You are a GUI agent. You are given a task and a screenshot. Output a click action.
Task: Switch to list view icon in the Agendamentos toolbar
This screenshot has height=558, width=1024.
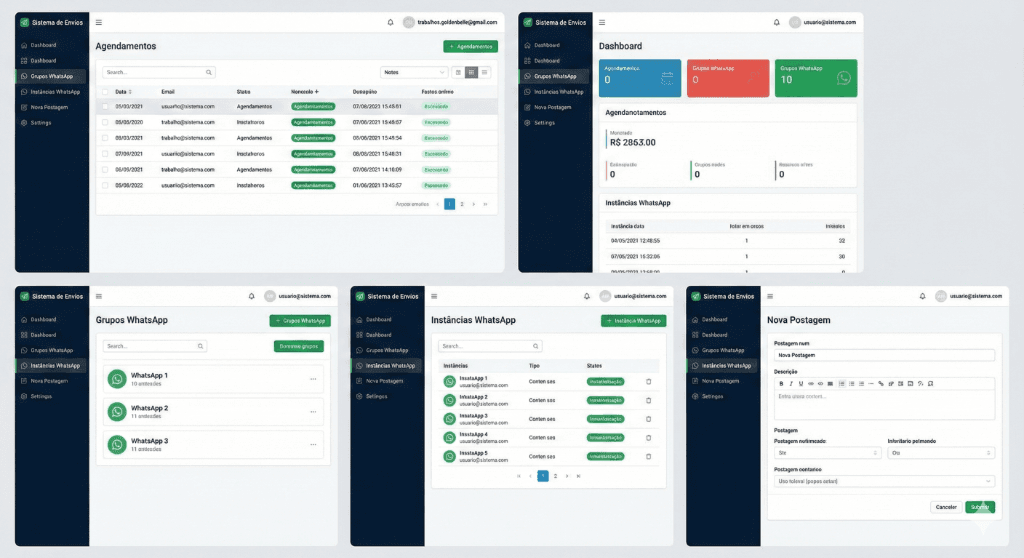pos(485,73)
